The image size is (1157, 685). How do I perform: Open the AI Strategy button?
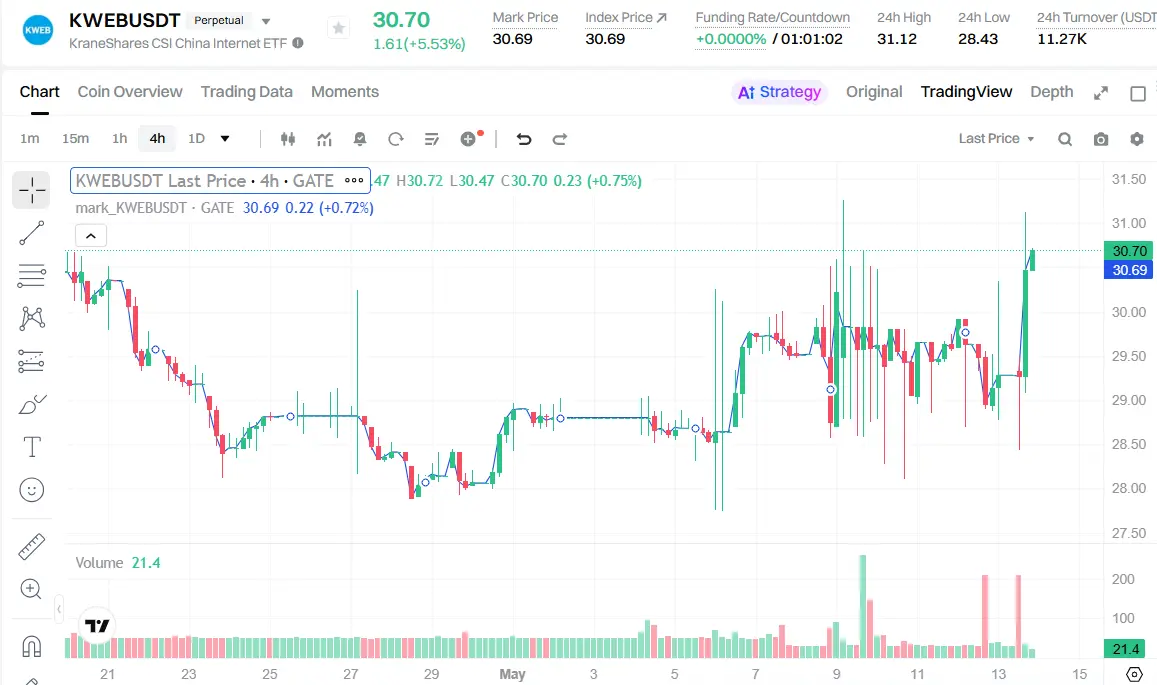[779, 92]
